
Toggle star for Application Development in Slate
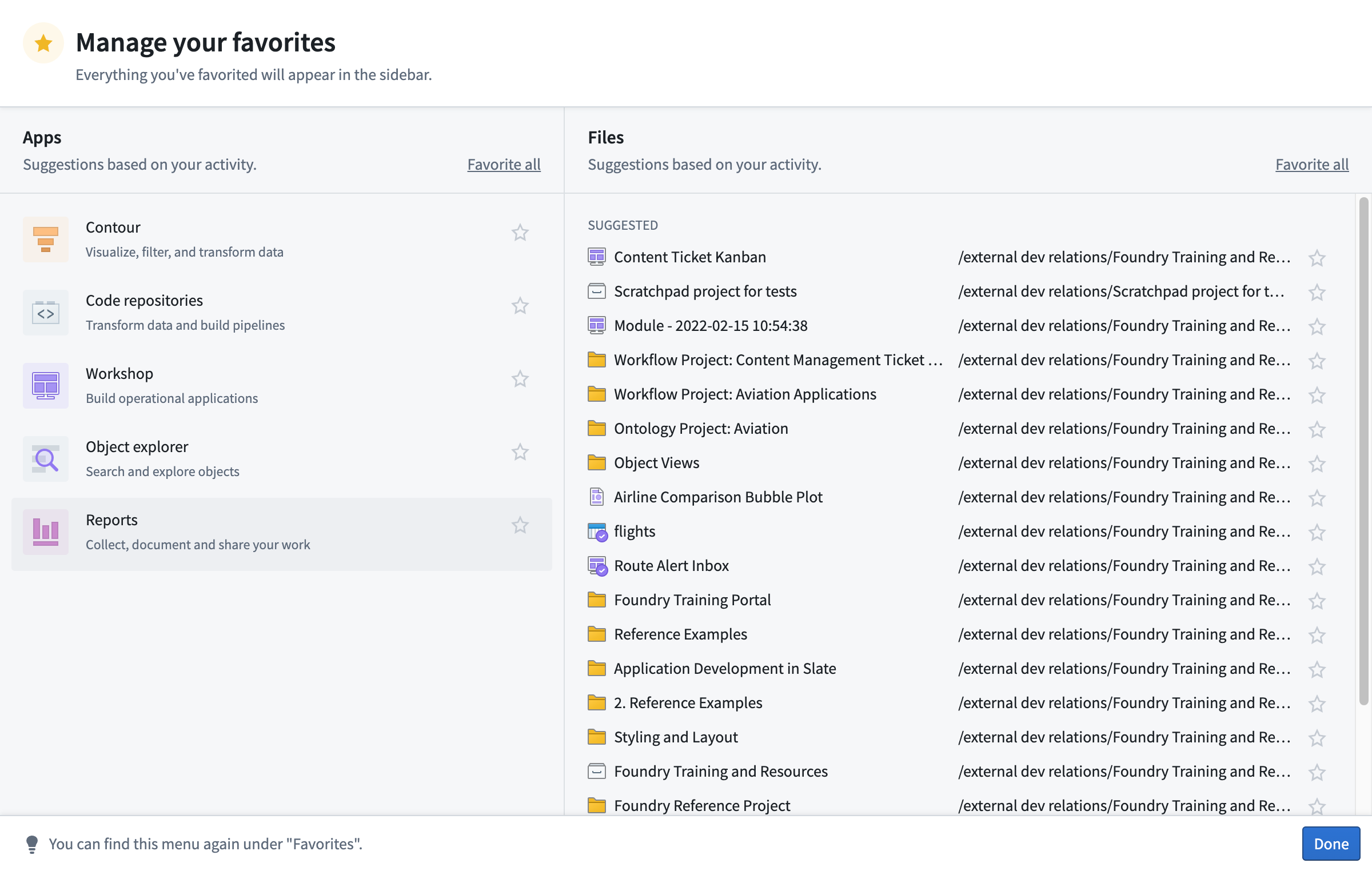[1317, 669]
